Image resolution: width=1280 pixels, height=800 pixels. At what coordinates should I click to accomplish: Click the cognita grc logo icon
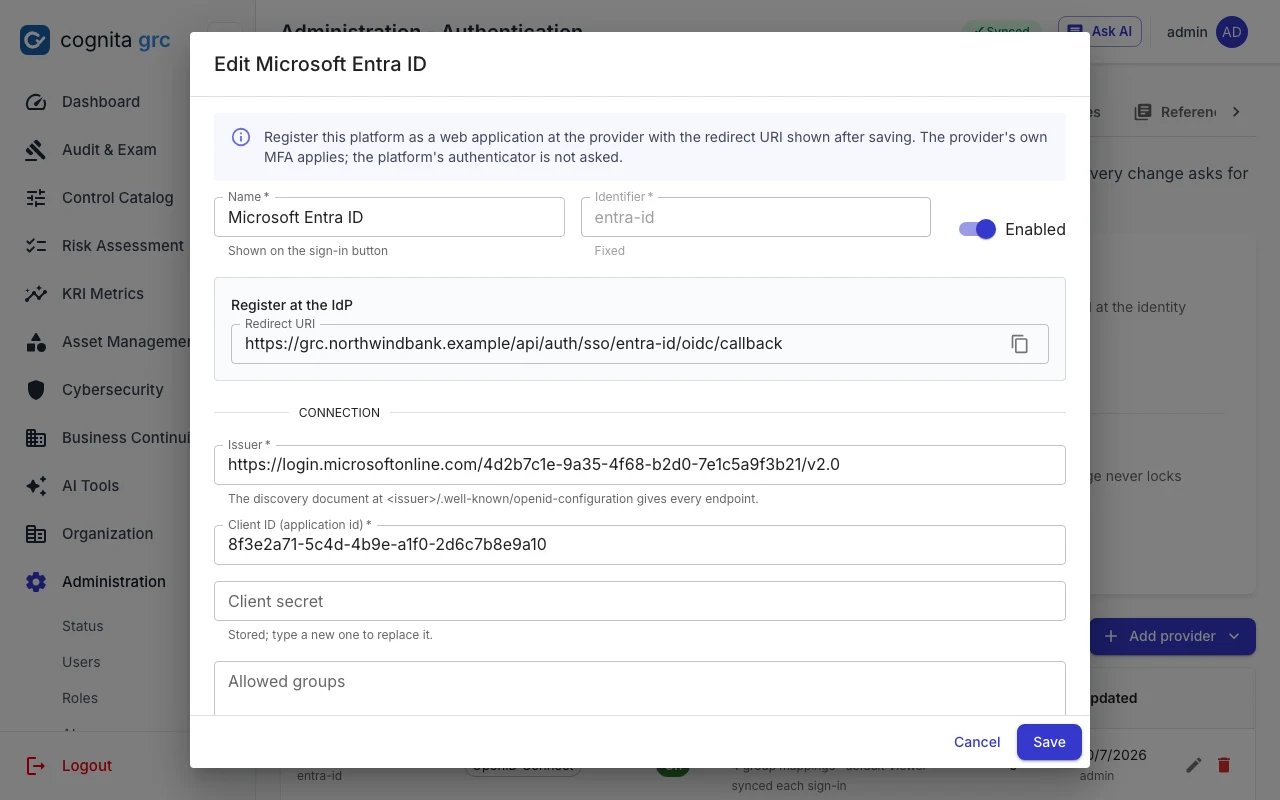click(35, 40)
